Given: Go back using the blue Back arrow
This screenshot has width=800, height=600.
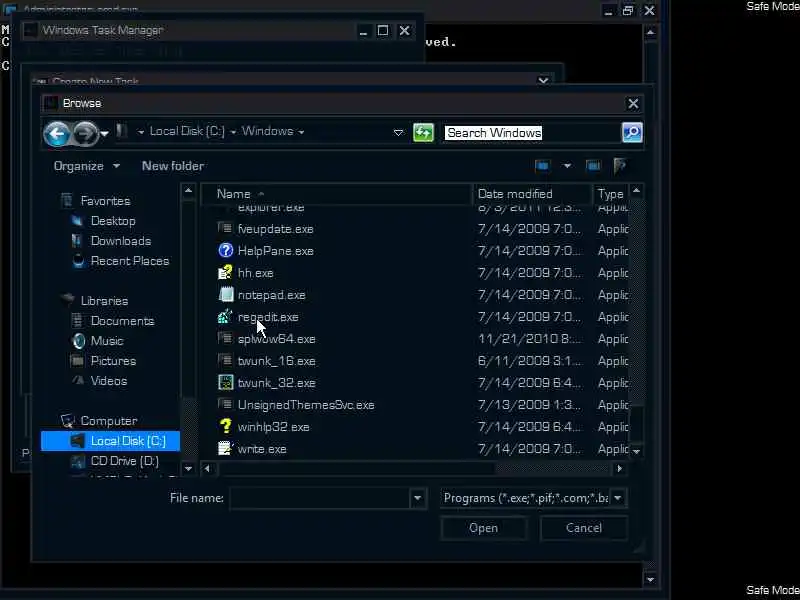Looking at the screenshot, I should 57,134.
